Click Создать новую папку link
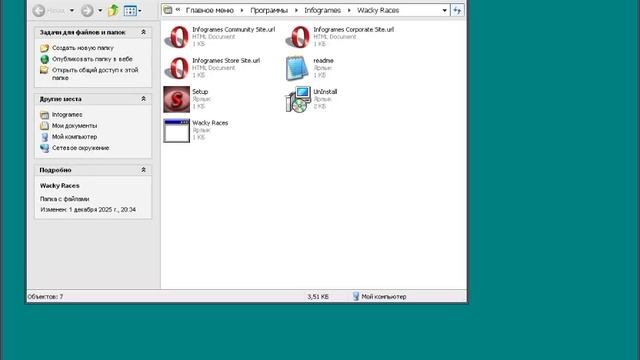This screenshot has width=640, height=360. 83,48
